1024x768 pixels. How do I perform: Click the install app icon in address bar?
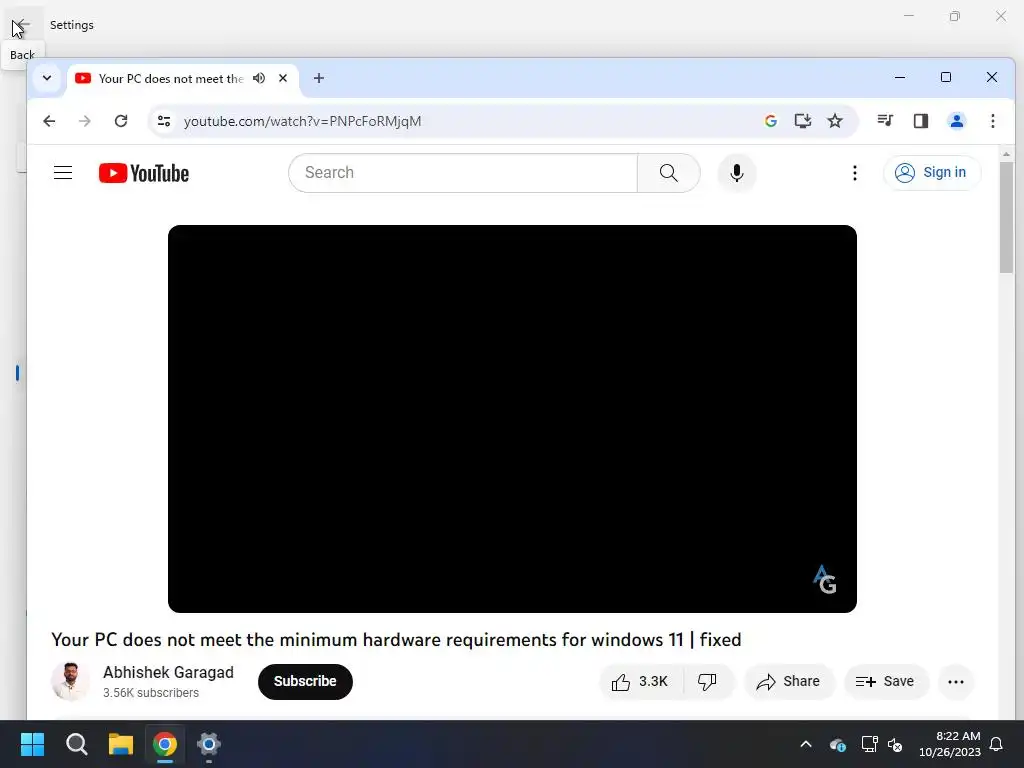point(803,121)
